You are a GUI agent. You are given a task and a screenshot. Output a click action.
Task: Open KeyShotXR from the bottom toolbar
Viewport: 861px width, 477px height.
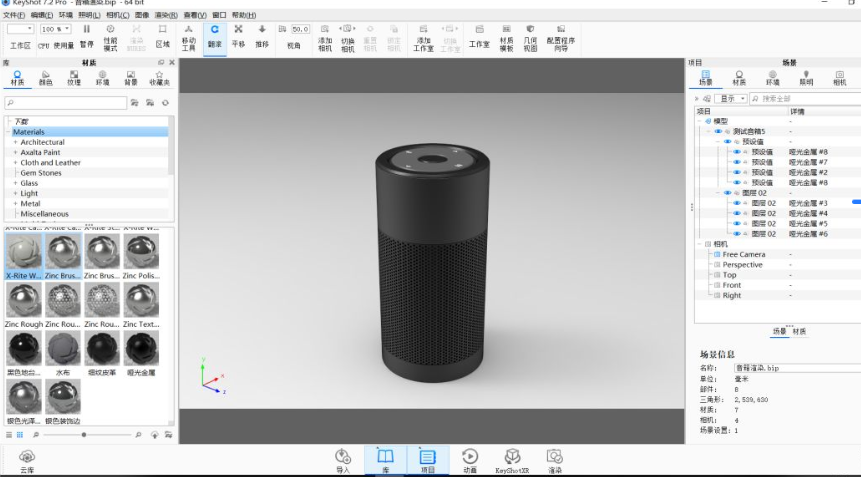point(512,459)
